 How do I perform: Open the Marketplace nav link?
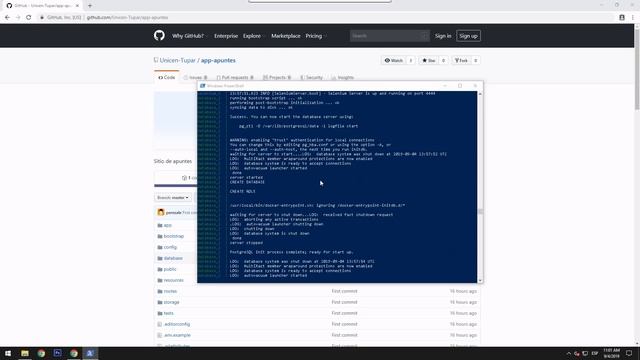(286, 36)
